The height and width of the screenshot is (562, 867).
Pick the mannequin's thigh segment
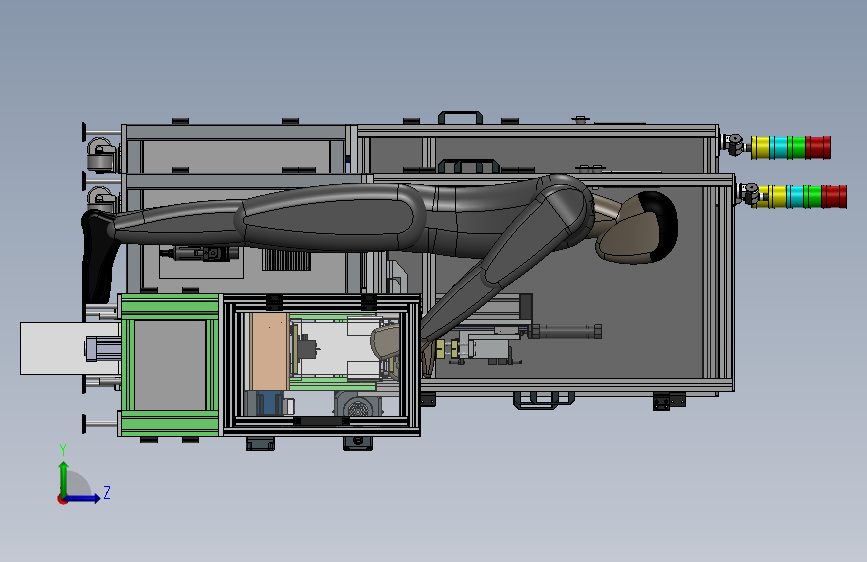pyautogui.click(x=329, y=218)
